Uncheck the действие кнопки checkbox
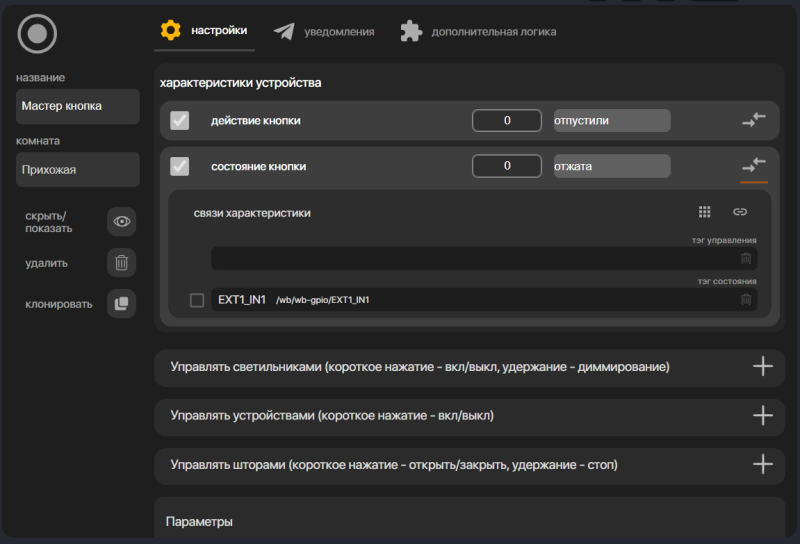 click(180, 120)
